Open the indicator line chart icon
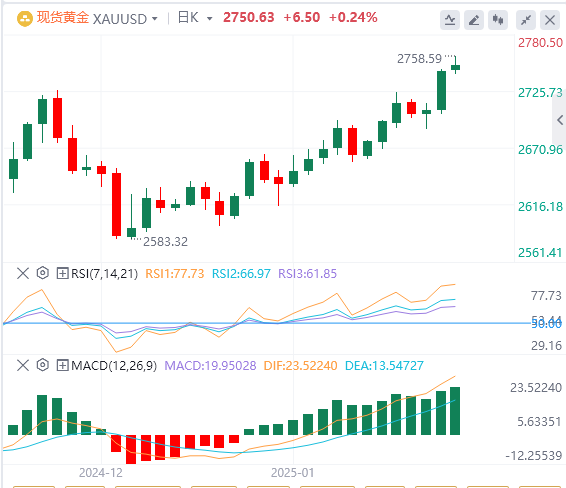566x488 pixels. [x=450, y=20]
